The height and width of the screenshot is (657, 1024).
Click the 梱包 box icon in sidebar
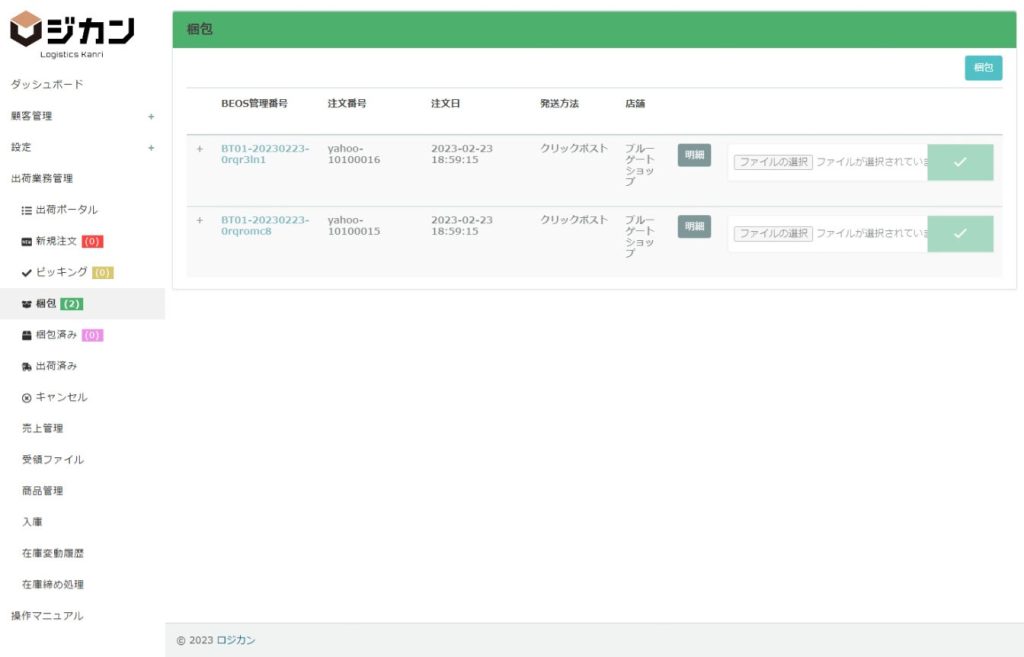[x=27, y=304]
